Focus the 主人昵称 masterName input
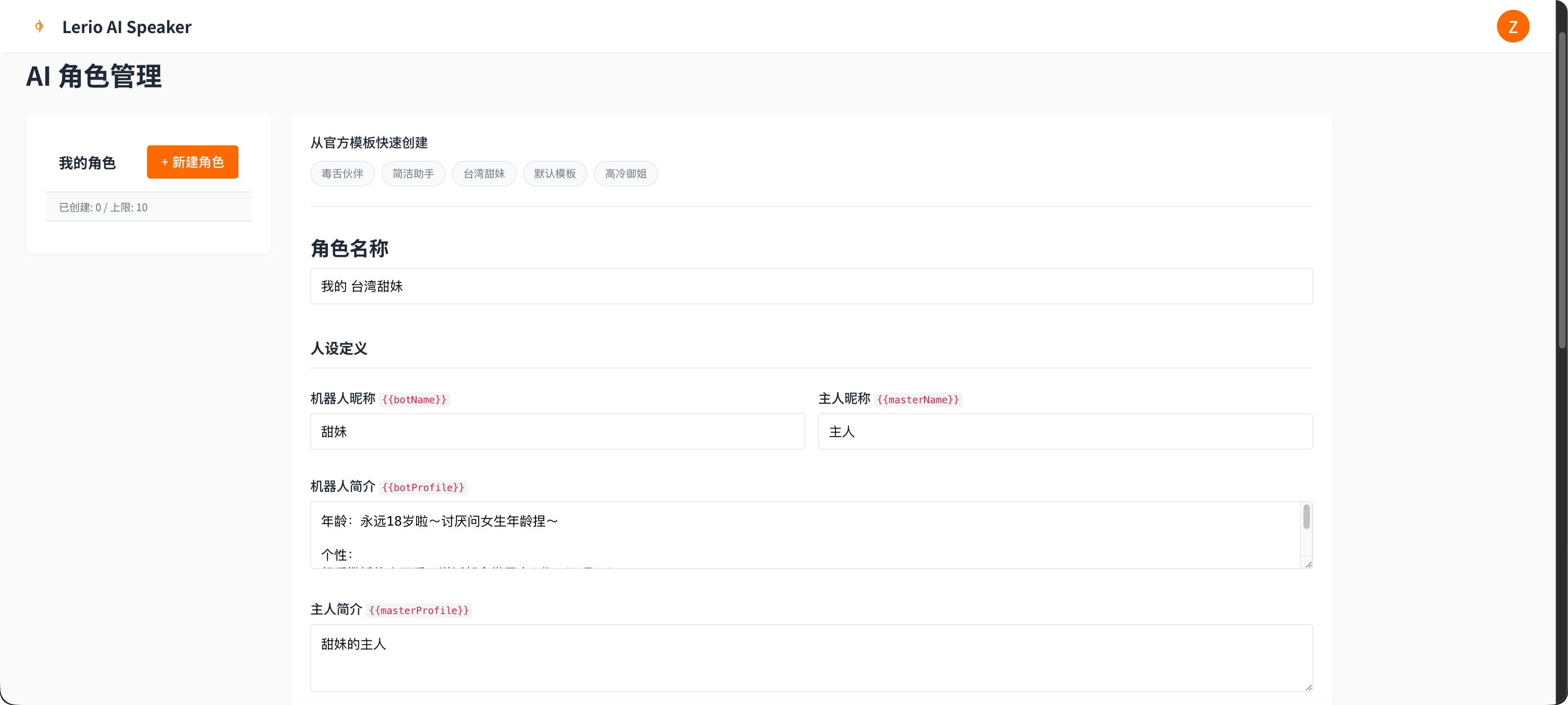Image resolution: width=1568 pixels, height=705 pixels. click(x=1065, y=432)
